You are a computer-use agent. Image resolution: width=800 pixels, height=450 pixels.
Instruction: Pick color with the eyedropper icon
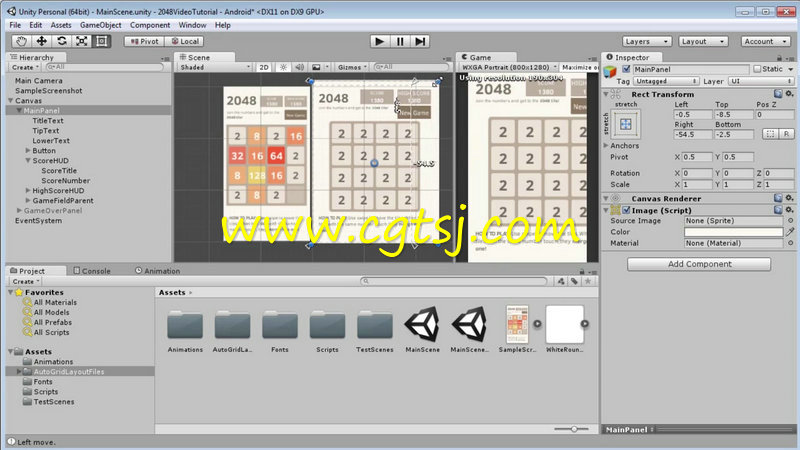point(790,232)
